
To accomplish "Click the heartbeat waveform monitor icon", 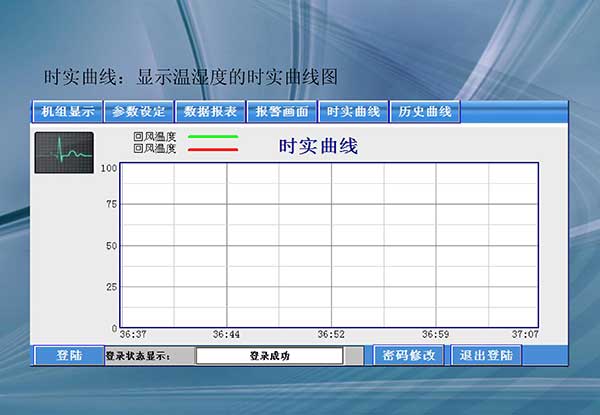I will 64,153.
